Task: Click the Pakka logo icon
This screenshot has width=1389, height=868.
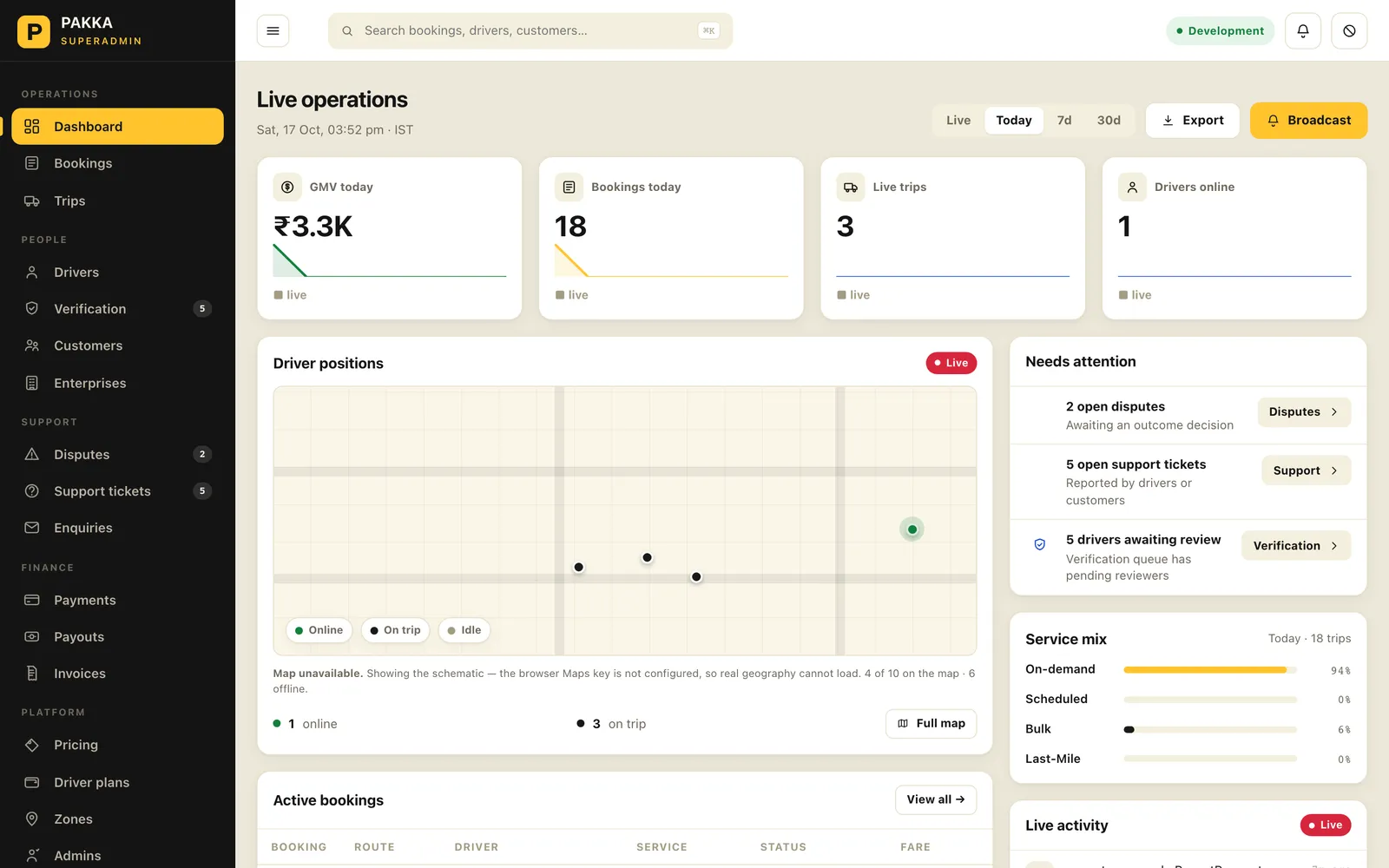Action: 34,31
